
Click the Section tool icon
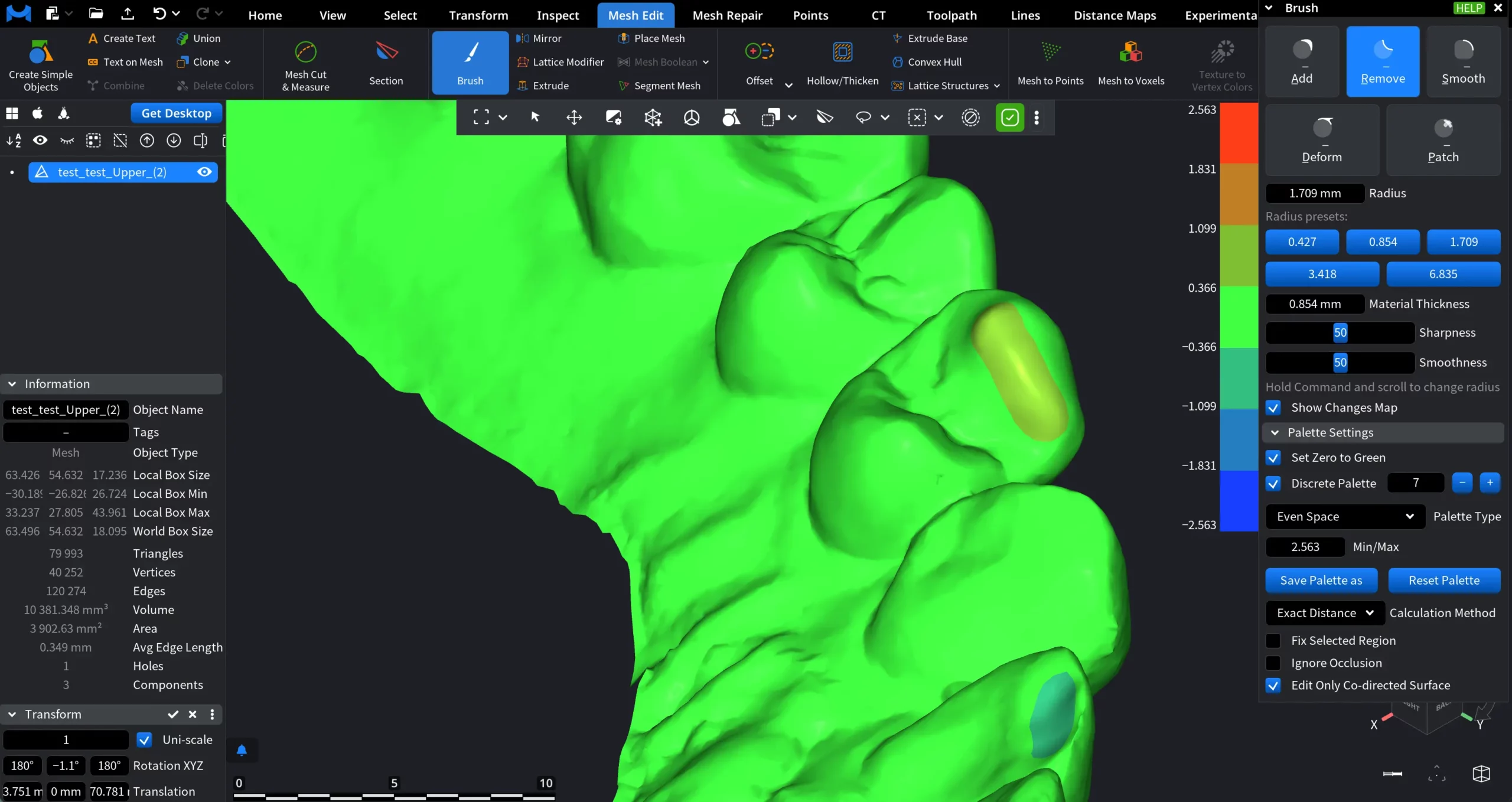(386, 53)
